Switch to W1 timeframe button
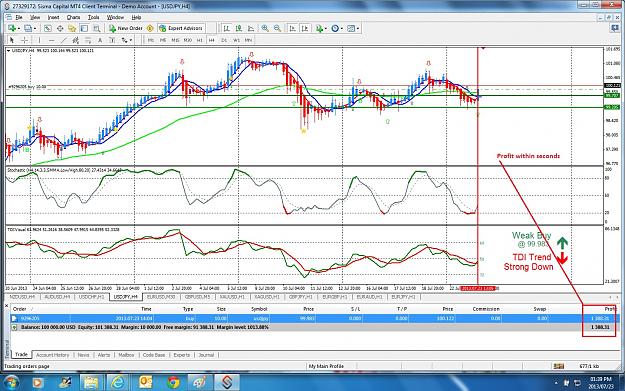 click(x=236, y=40)
